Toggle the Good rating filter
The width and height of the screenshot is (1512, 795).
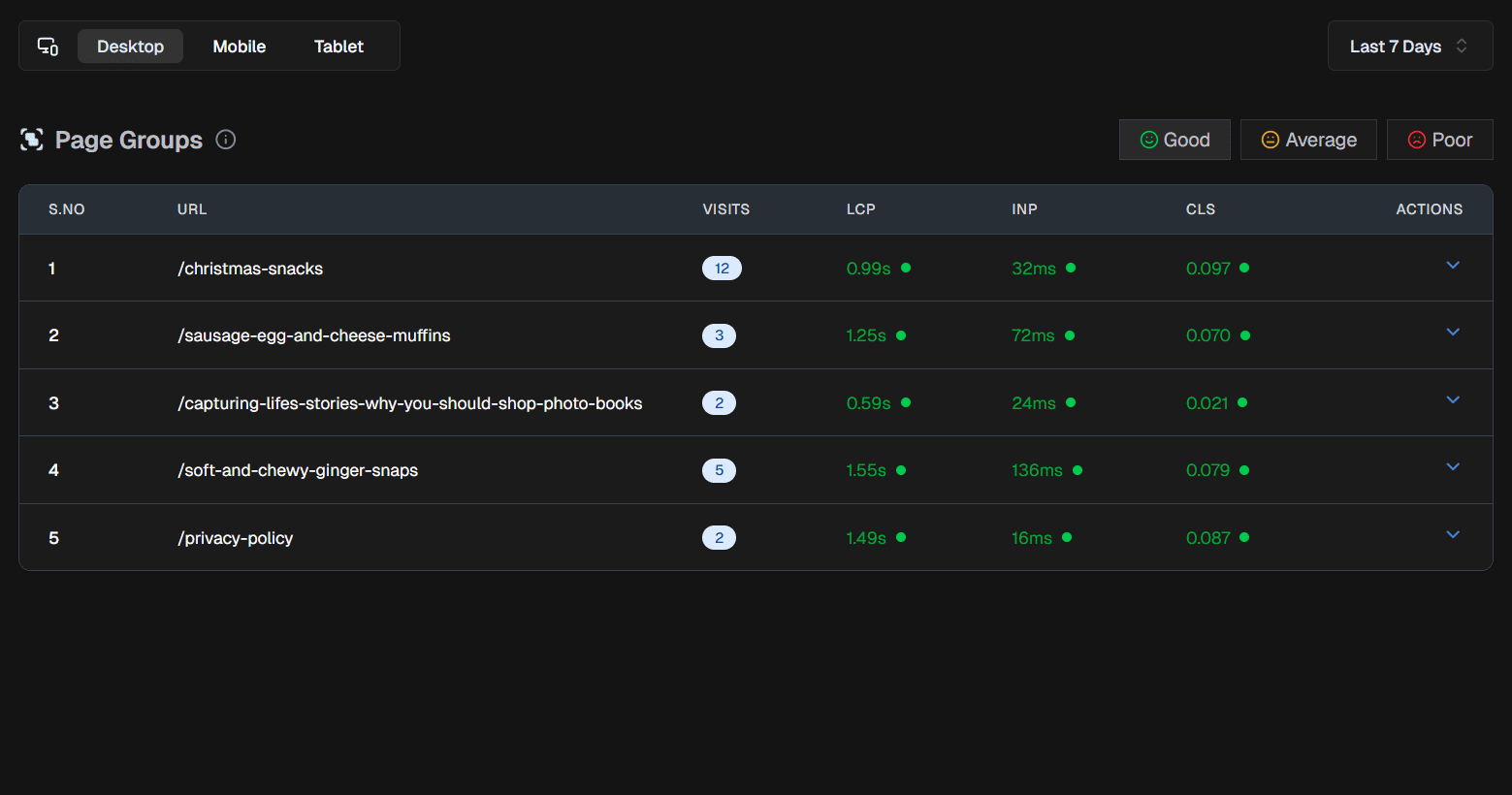tap(1174, 140)
